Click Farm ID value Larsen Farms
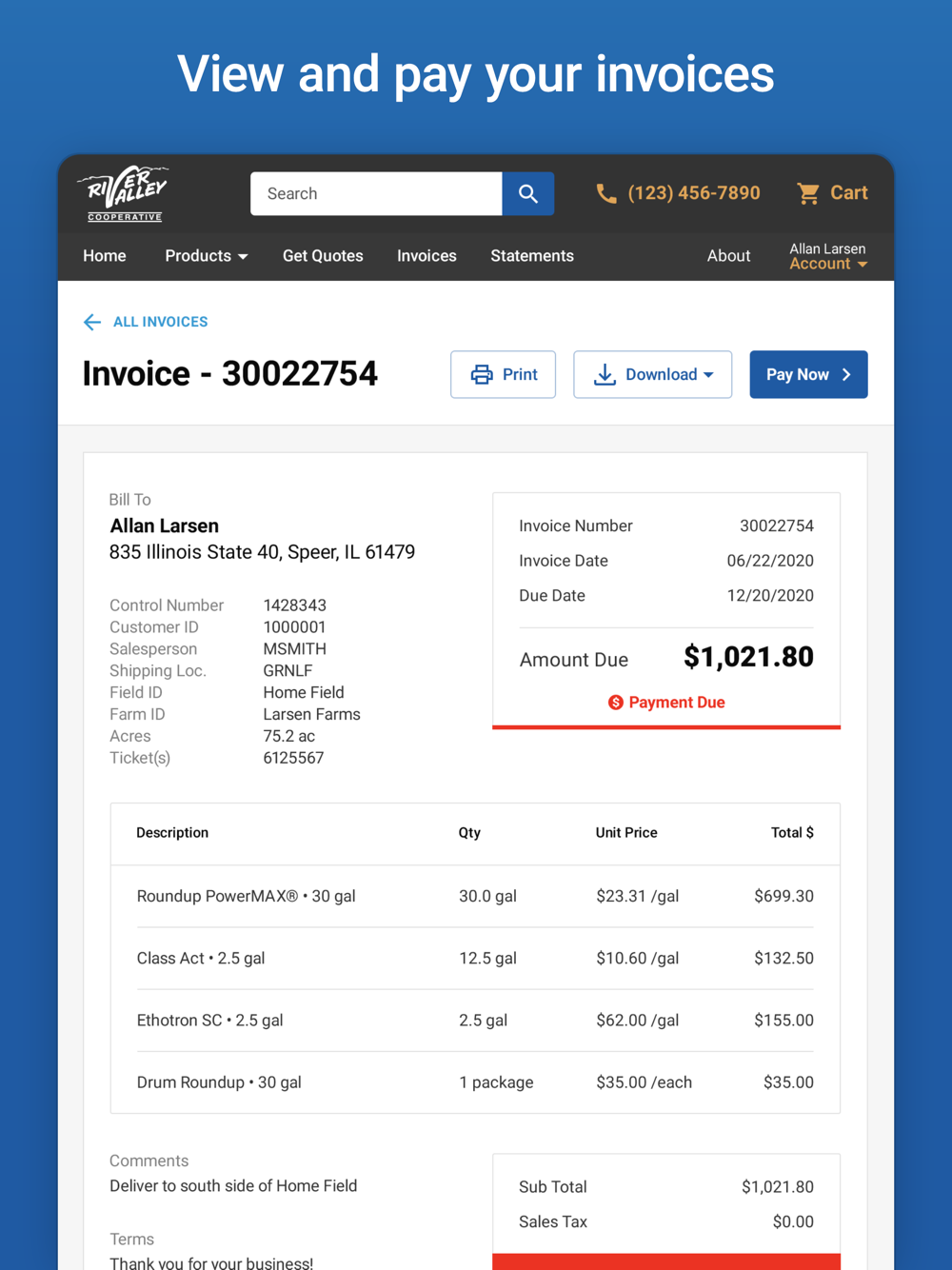The image size is (952, 1270). (311, 715)
